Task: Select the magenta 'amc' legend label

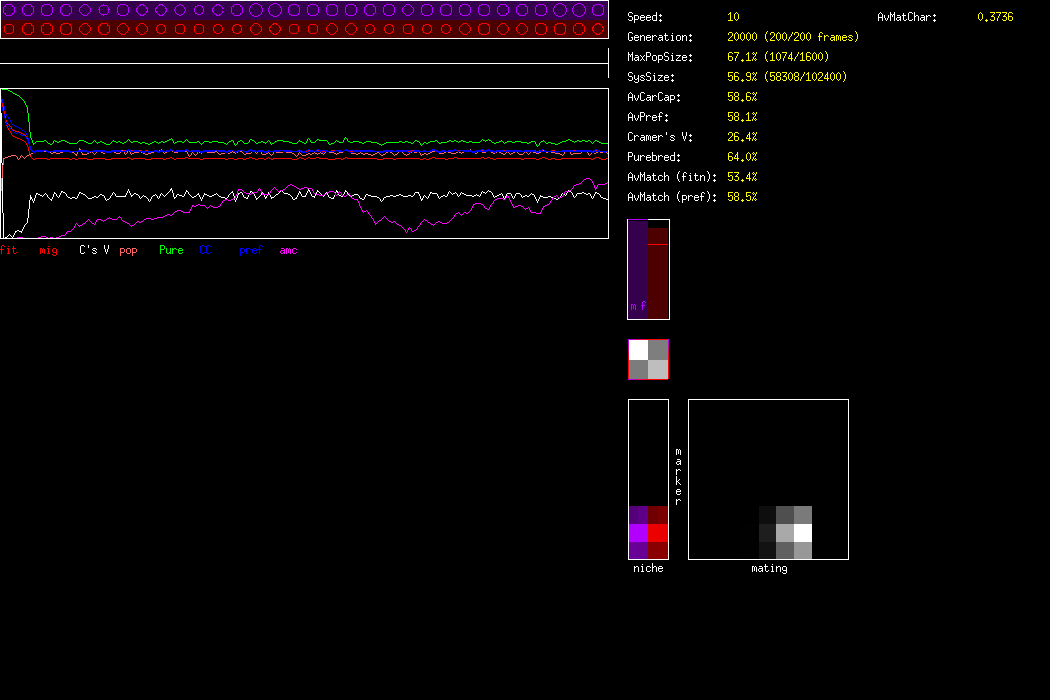Action: pos(288,250)
